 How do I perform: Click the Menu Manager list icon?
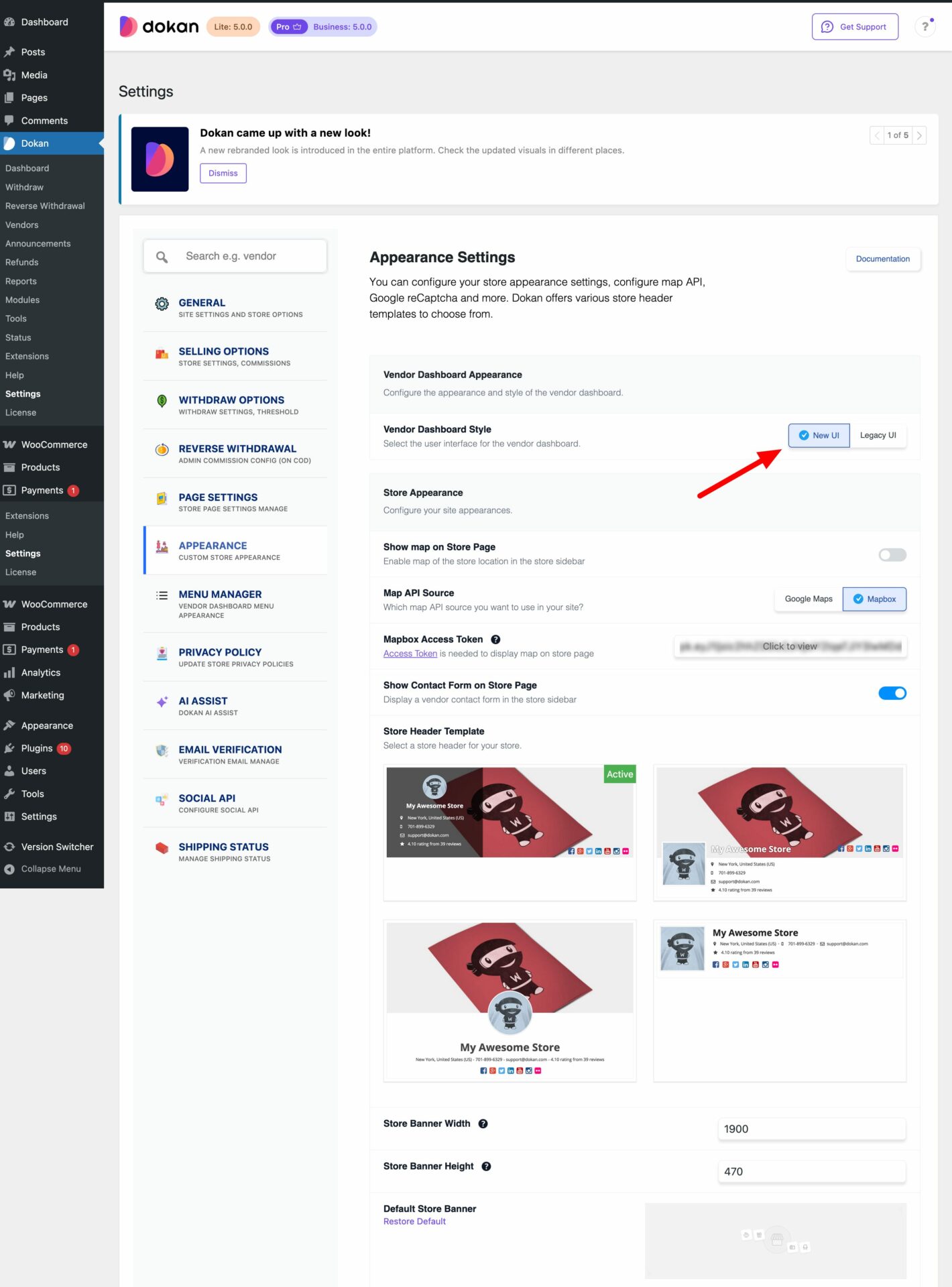click(162, 595)
